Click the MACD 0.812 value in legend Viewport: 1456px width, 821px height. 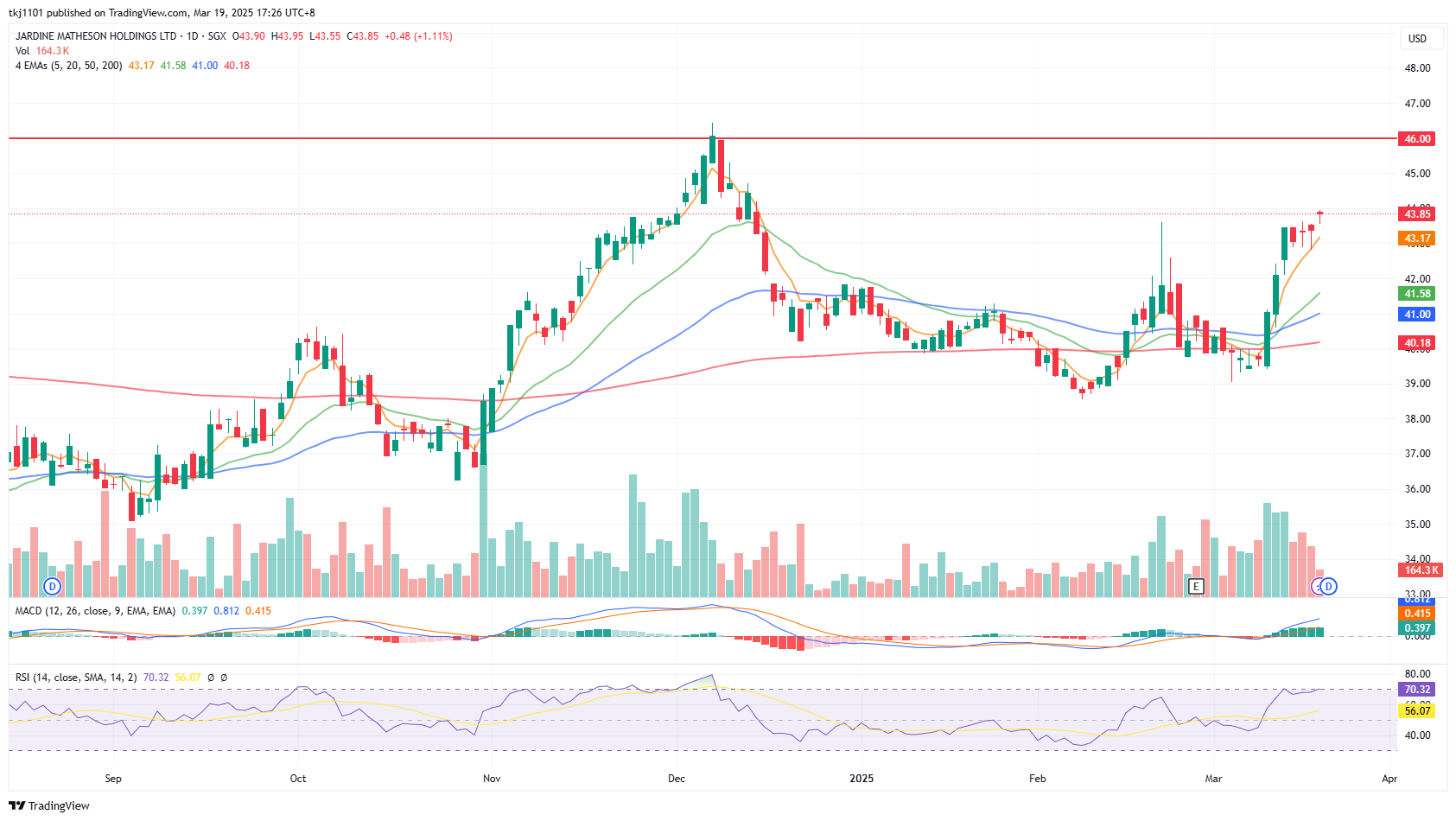(226, 611)
